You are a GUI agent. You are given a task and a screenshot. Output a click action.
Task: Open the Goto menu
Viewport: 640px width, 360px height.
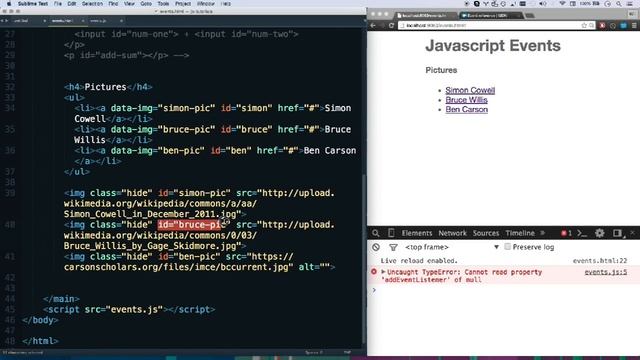[x=146, y=4]
